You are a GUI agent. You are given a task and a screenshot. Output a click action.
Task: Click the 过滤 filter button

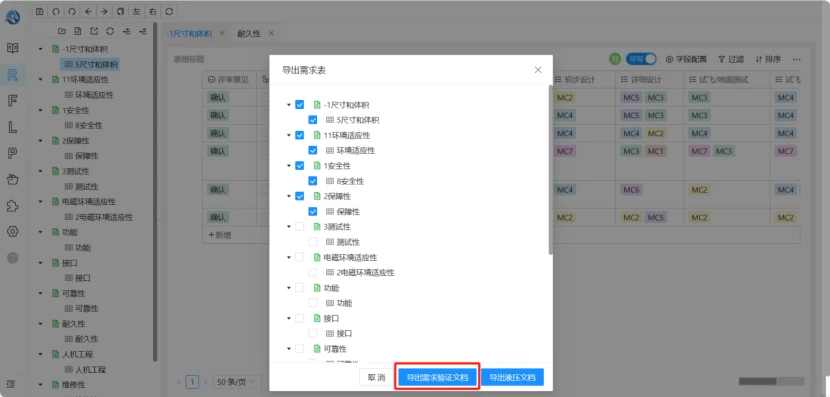731,59
